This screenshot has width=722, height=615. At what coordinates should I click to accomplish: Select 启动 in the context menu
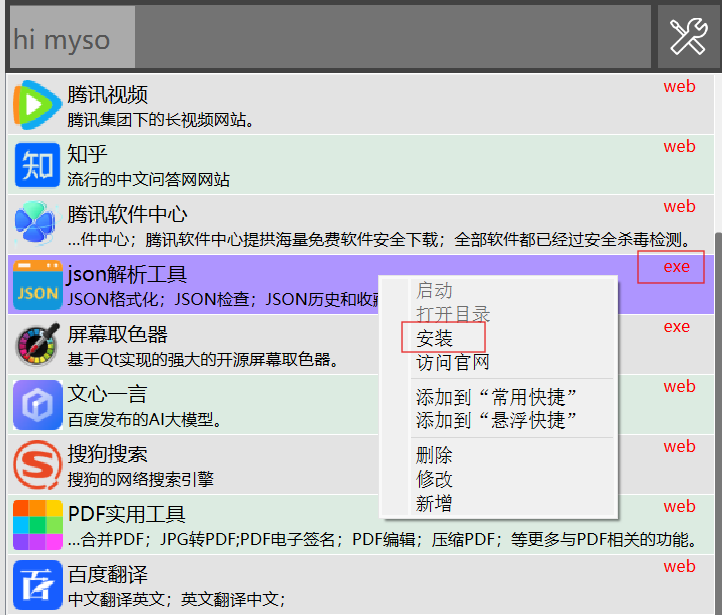(x=434, y=291)
